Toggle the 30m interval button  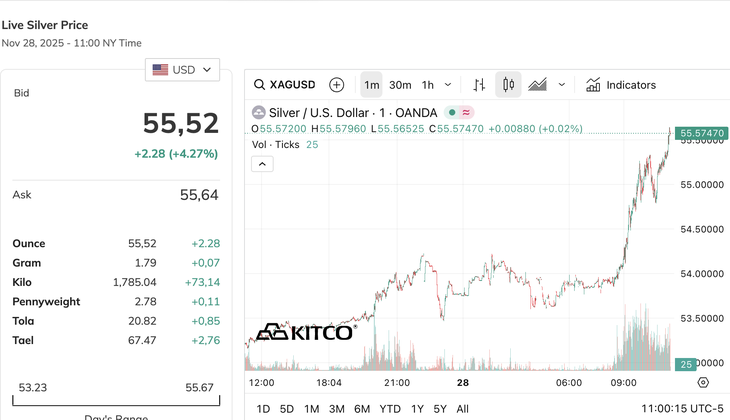coord(400,85)
